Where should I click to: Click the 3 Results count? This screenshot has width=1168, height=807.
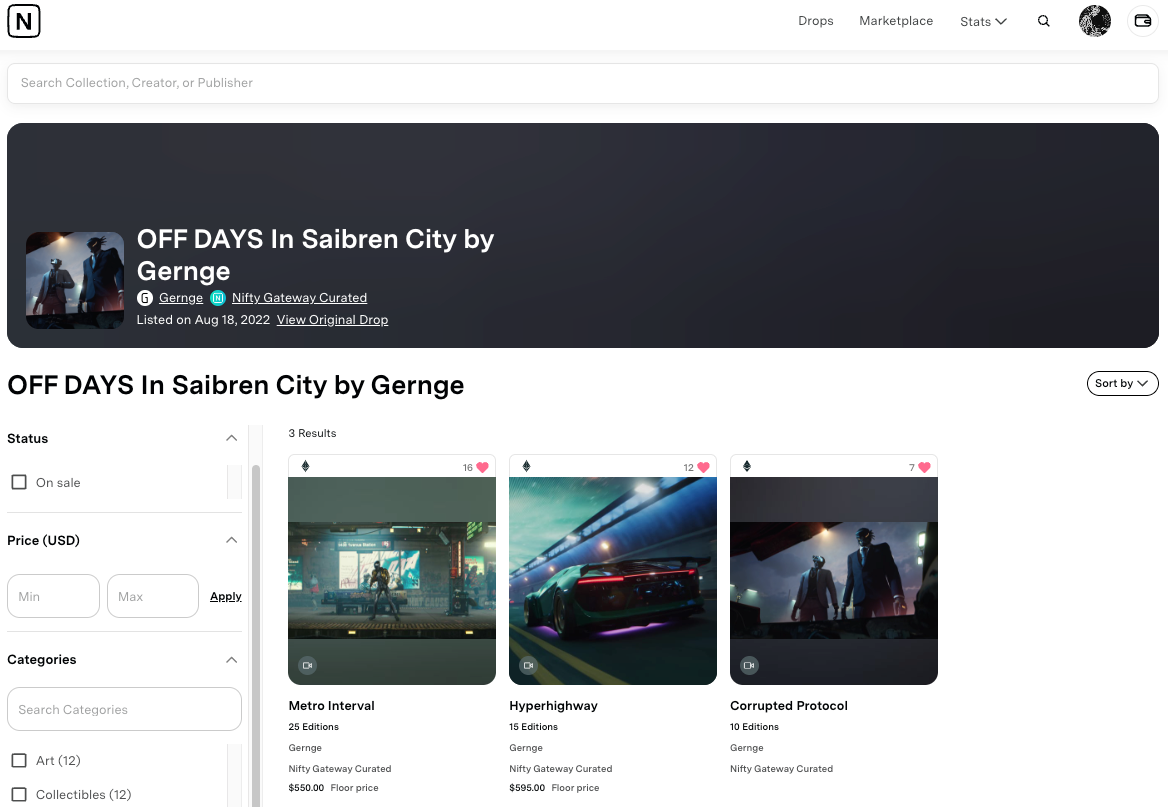312,433
